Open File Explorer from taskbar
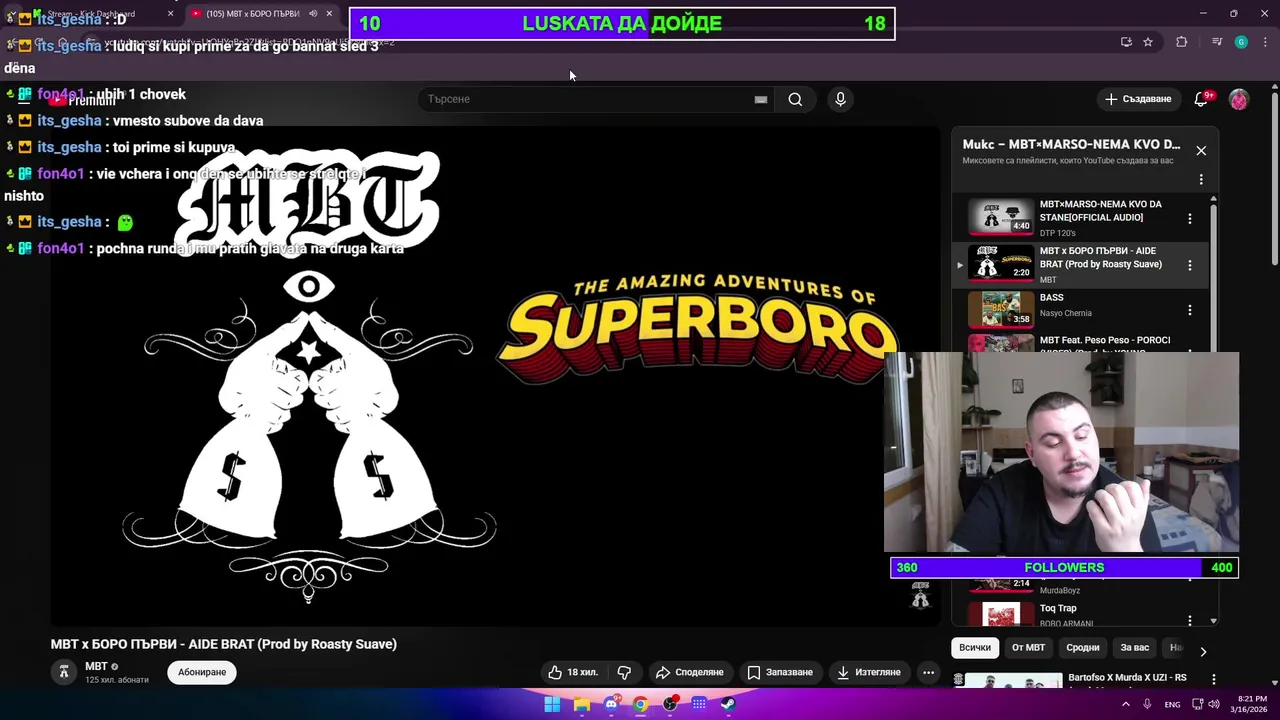Screen dimensions: 1280x720 (581, 704)
